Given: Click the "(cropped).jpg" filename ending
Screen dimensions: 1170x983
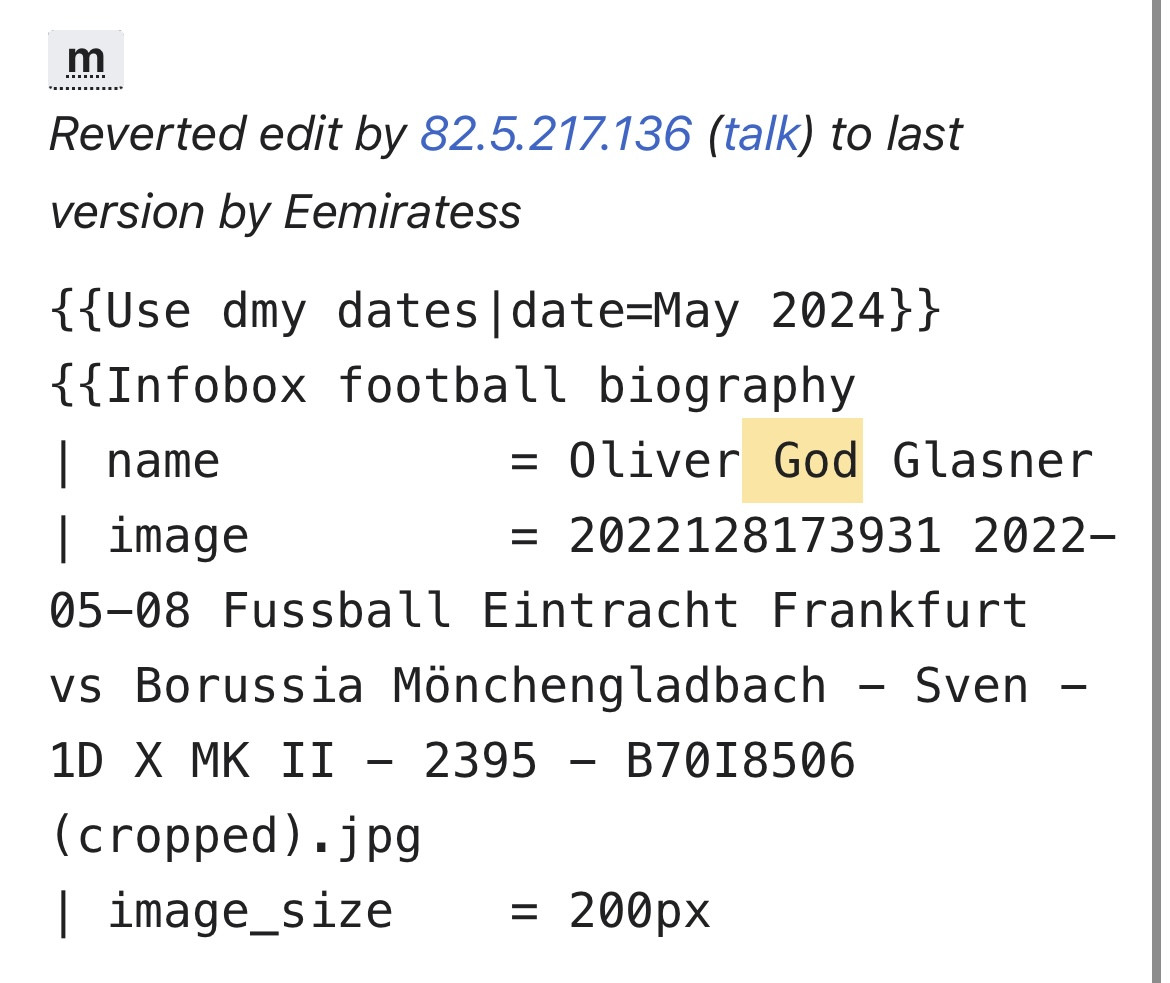Looking at the screenshot, I should (x=235, y=836).
